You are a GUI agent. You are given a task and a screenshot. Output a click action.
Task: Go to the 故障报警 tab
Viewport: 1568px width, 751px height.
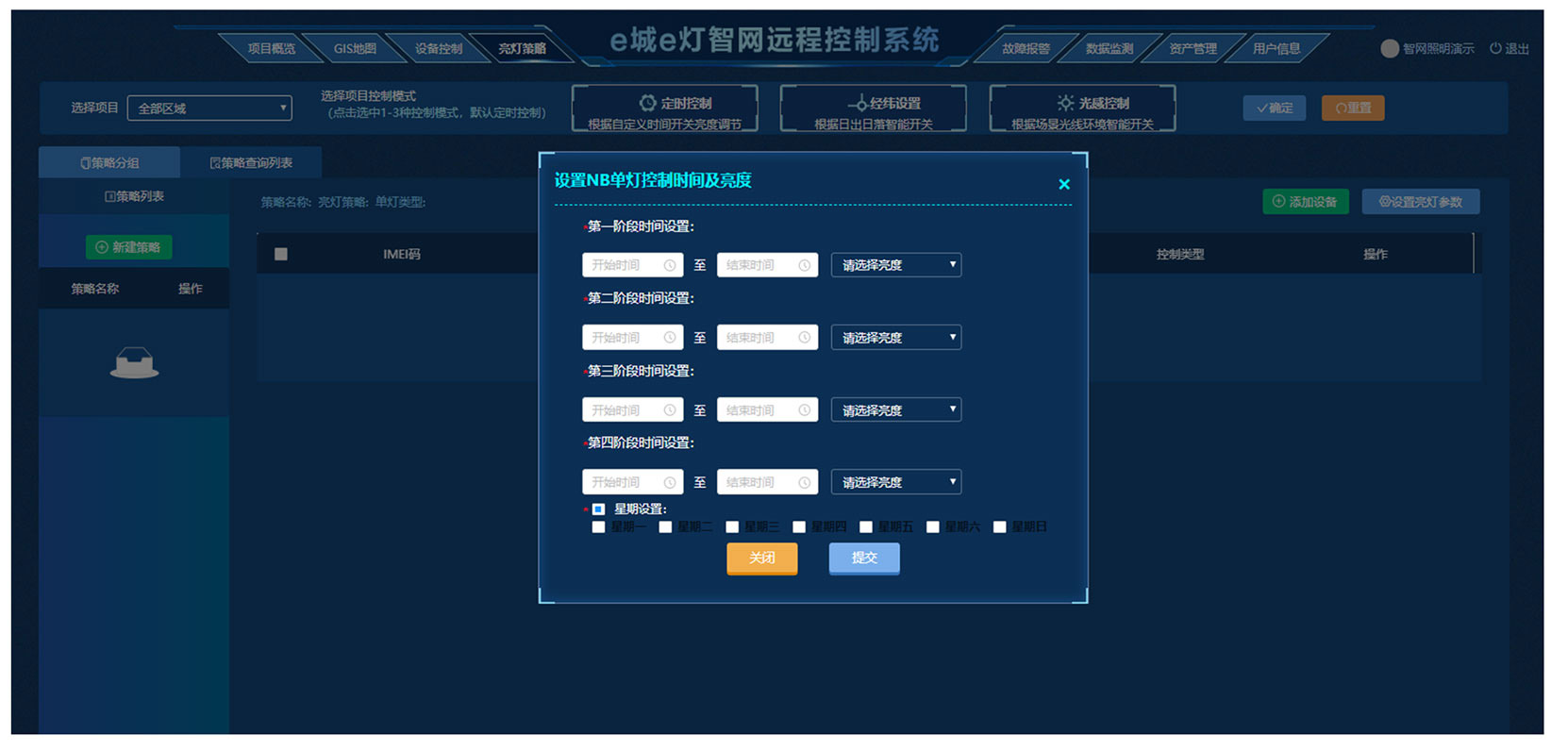[1026, 48]
